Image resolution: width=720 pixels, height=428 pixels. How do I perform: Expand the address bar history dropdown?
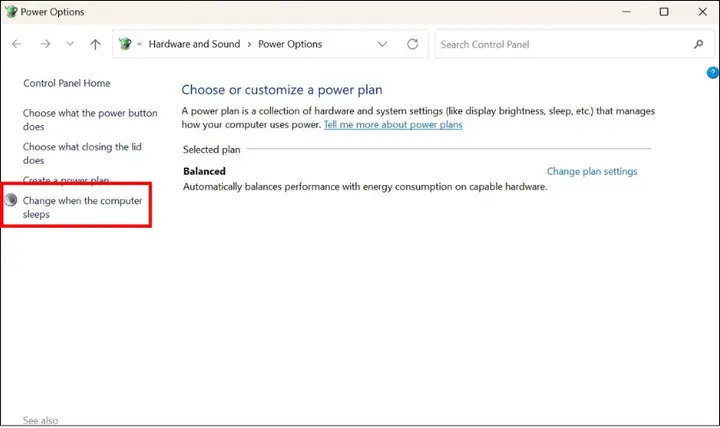382,44
